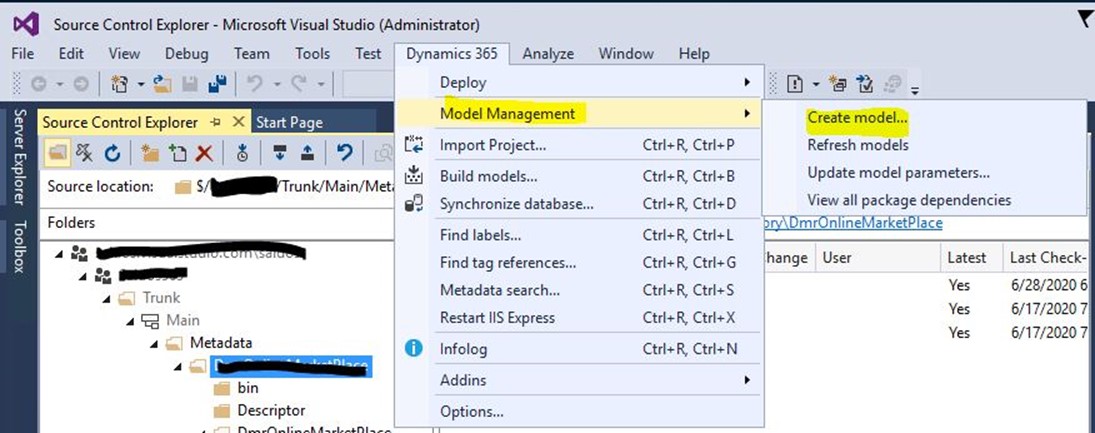Switch to the Start Page tab
This screenshot has width=1095, height=433.
[289, 122]
